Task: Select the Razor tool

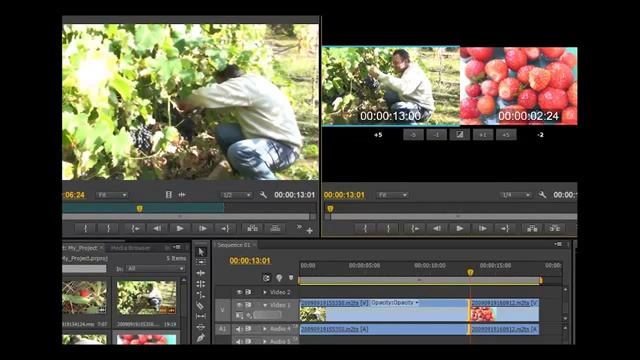Action: pos(200,305)
